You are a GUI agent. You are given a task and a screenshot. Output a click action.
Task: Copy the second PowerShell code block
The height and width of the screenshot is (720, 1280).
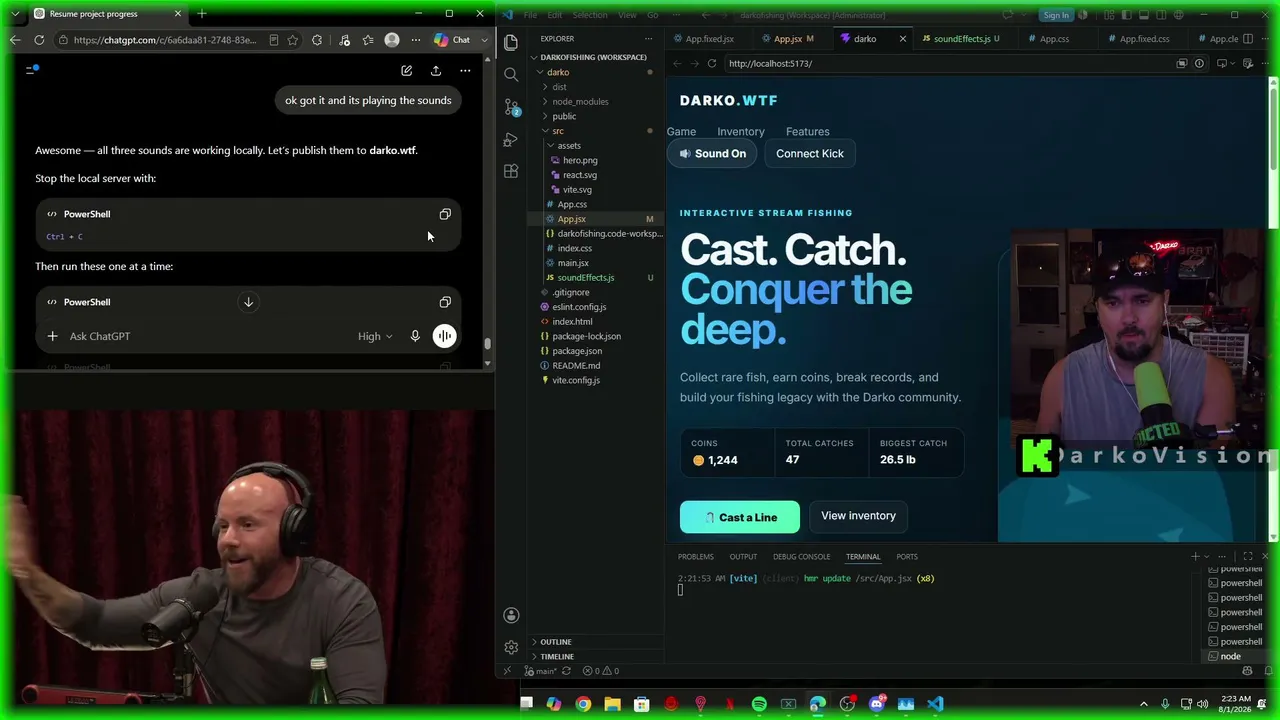point(445,302)
